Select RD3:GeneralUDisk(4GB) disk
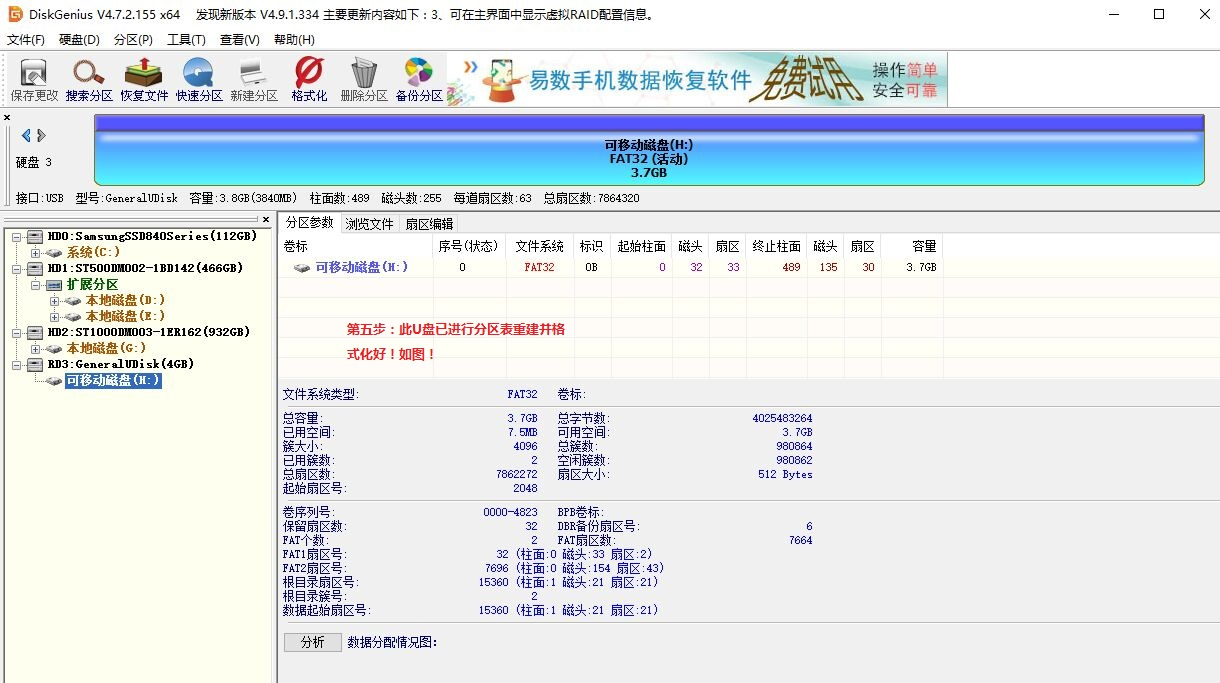Image resolution: width=1220 pixels, height=683 pixels. (121, 365)
